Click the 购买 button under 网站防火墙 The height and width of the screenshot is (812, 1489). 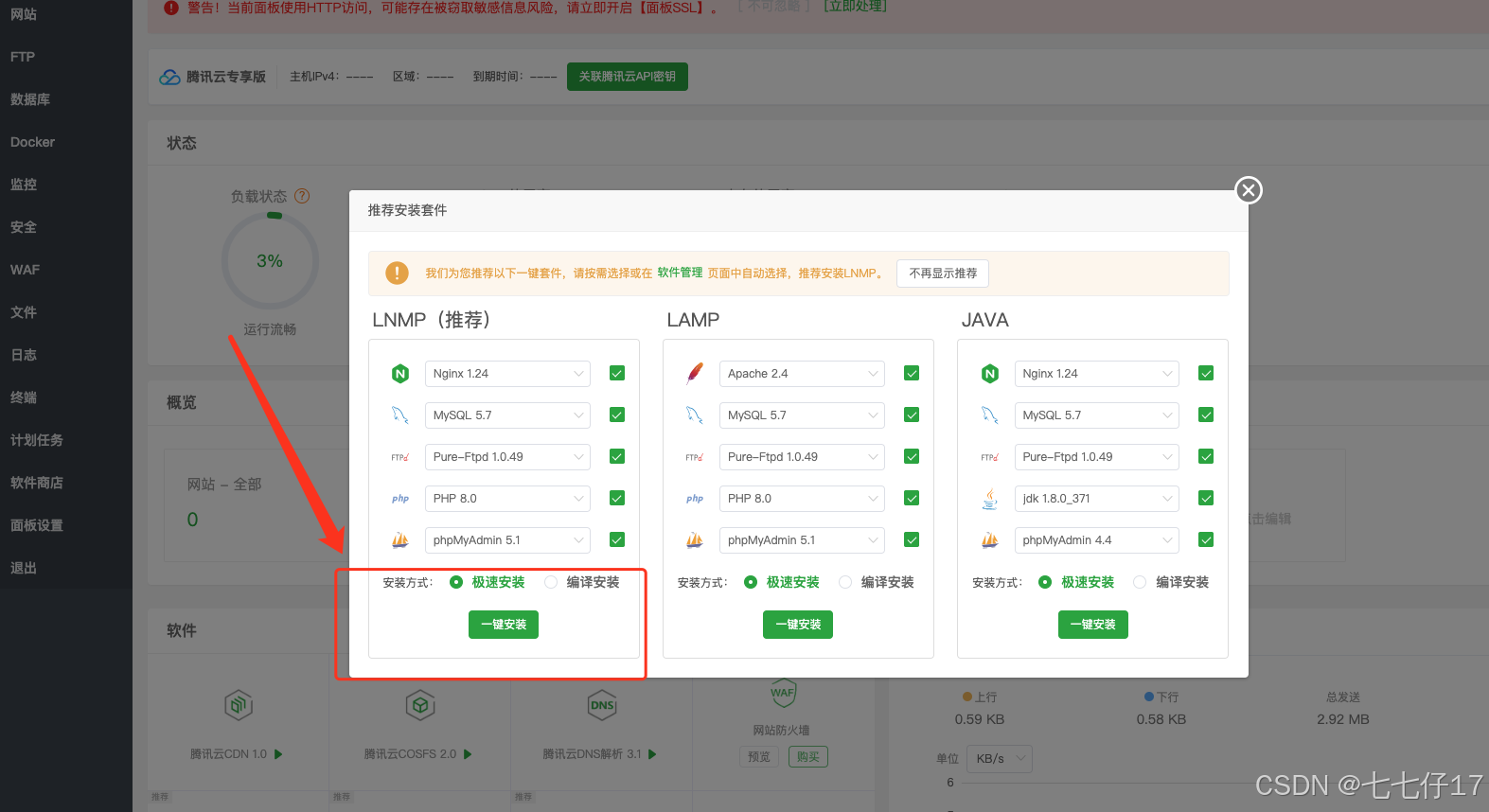pyautogui.click(x=808, y=757)
